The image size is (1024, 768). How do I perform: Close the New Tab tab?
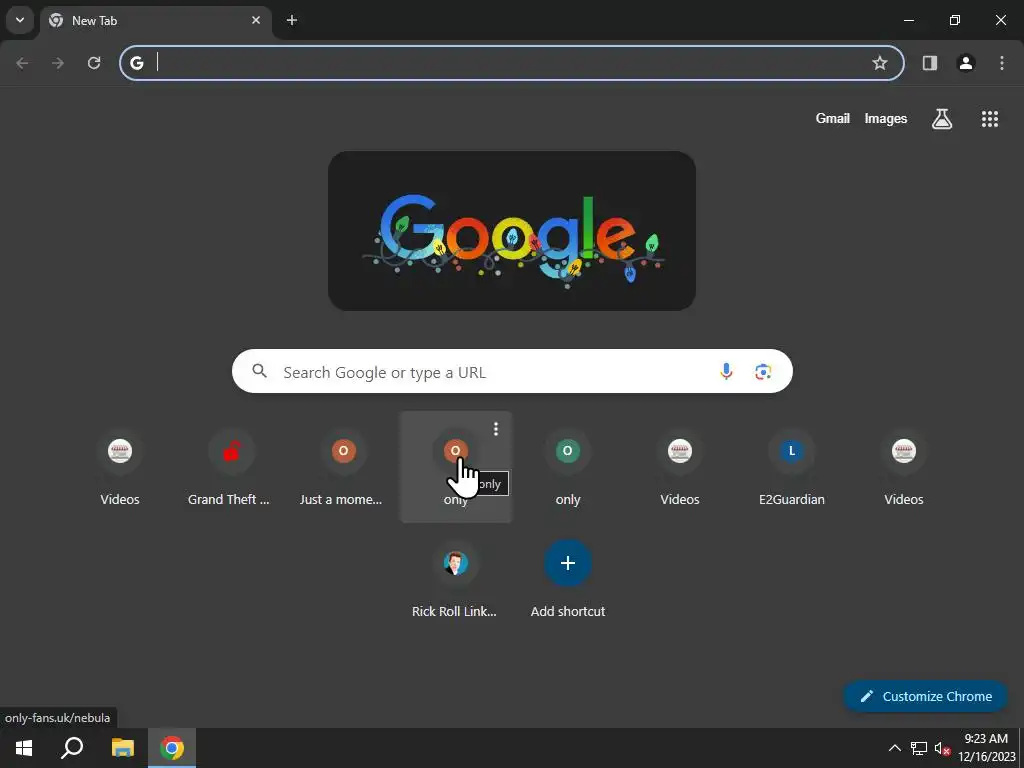point(256,20)
